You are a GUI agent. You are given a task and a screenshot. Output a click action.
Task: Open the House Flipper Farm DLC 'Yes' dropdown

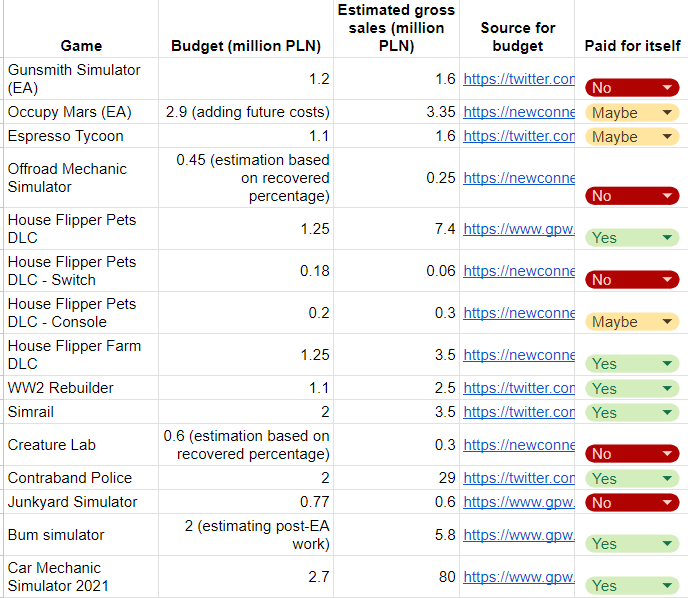tap(632, 363)
